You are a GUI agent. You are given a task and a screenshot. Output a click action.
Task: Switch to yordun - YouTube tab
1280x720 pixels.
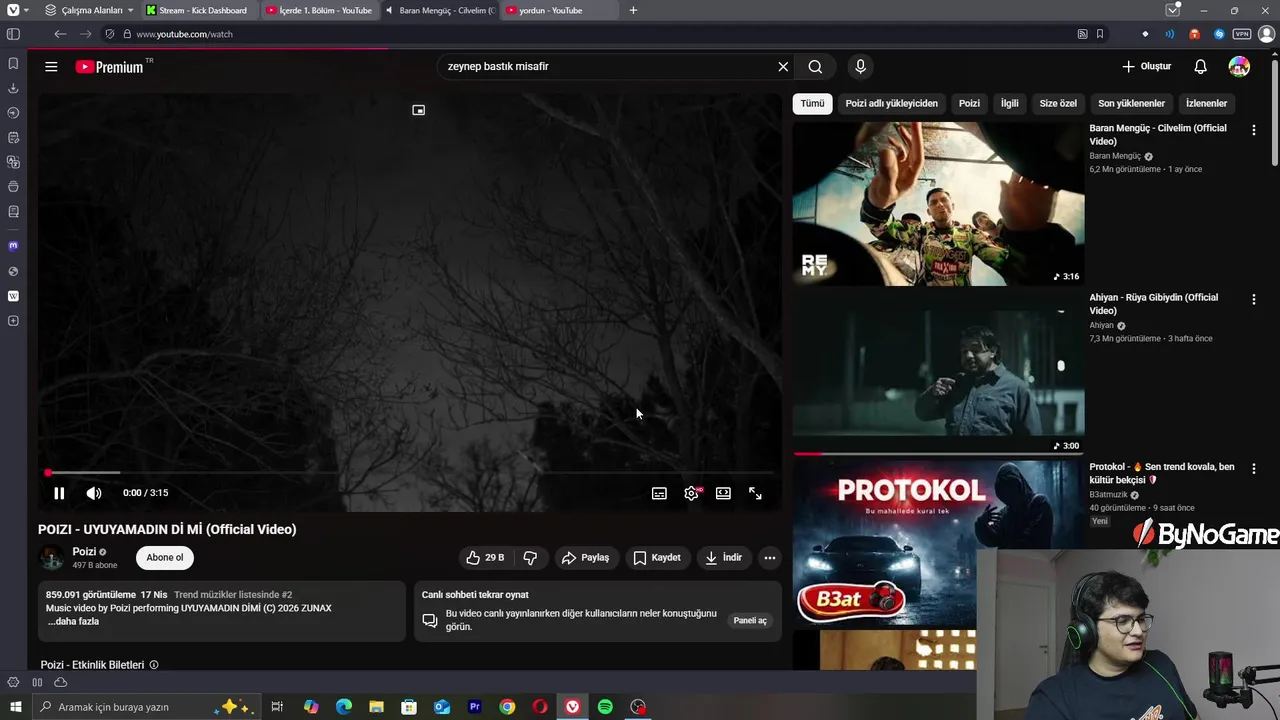558,10
